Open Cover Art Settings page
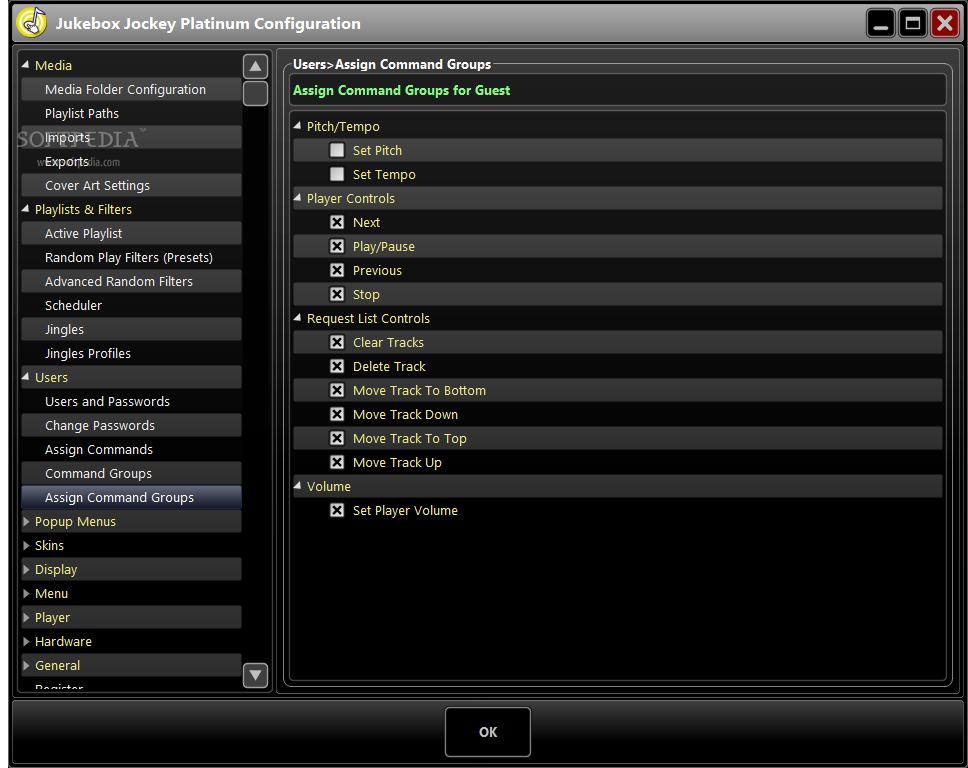The image size is (968, 768). tap(131, 185)
